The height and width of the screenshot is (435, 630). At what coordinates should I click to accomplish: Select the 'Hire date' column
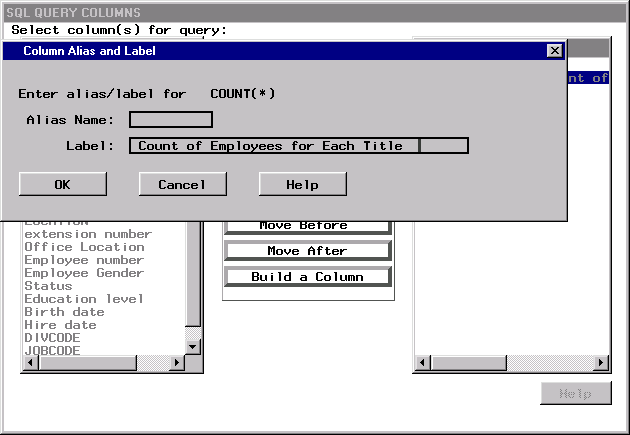tap(60, 325)
